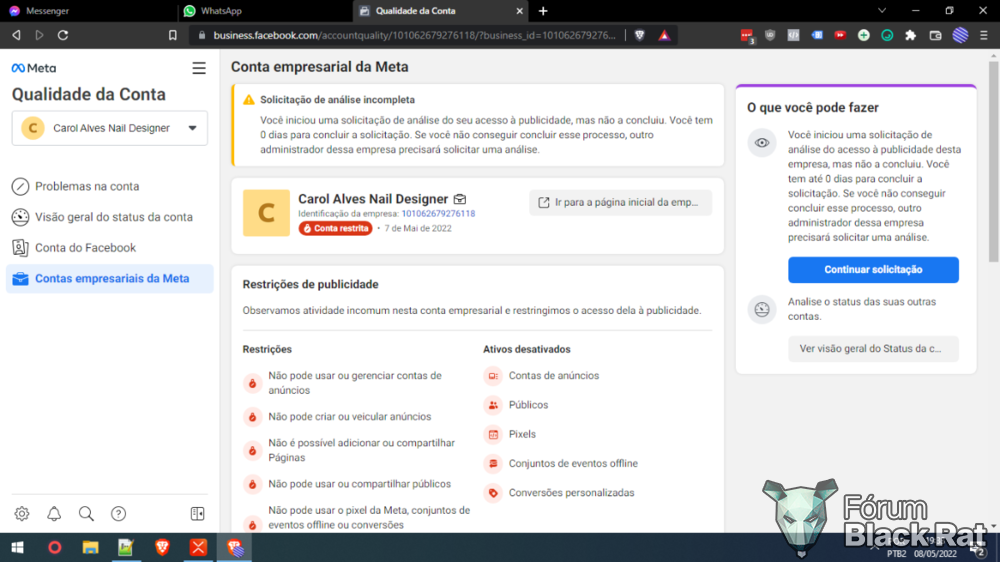Click Contas de anúncios under Ativos desativados
This screenshot has width=1000, height=562.
click(x=554, y=376)
